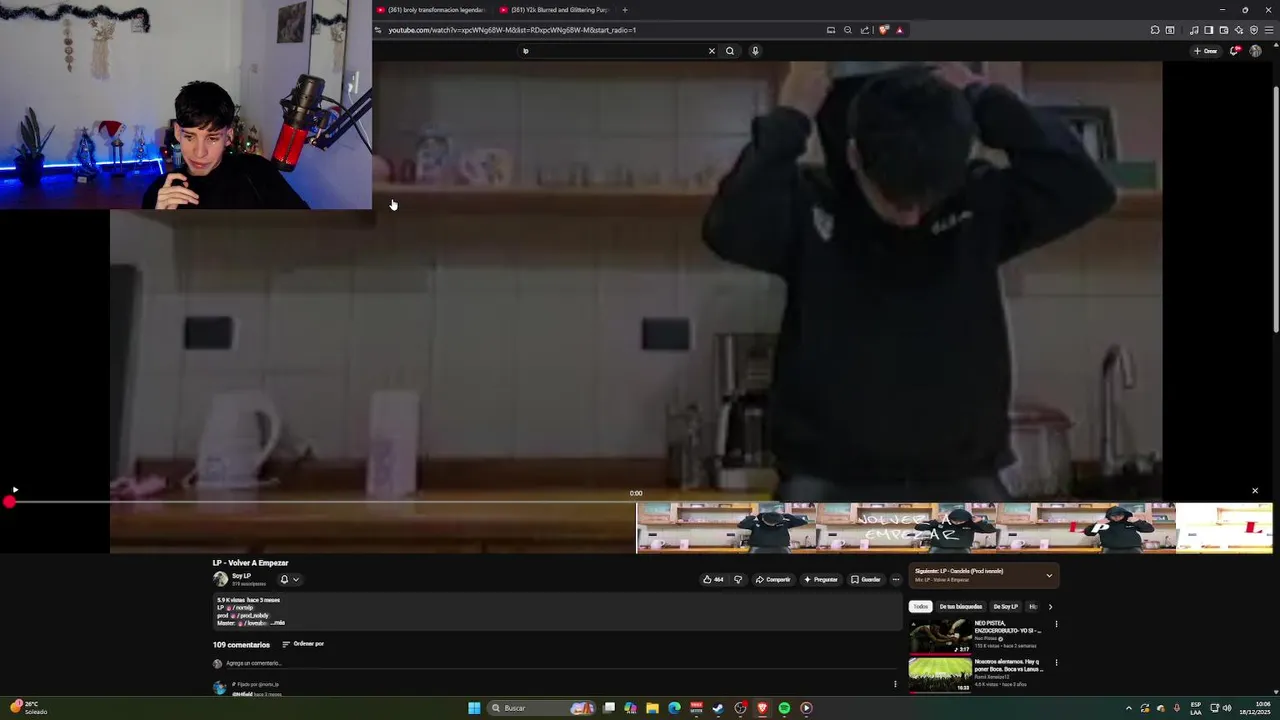Switch to the broly transformacion legendaria tab
Viewport: 1280px width, 720px height.
click(x=431, y=10)
